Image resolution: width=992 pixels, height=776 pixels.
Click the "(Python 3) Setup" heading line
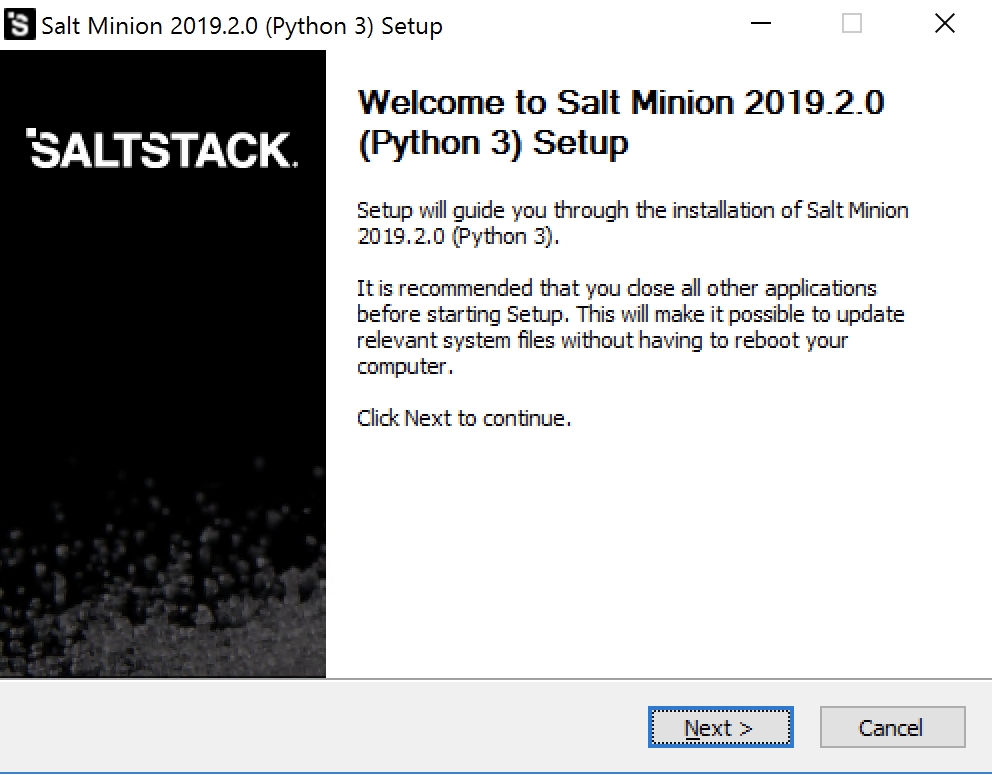(x=493, y=143)
